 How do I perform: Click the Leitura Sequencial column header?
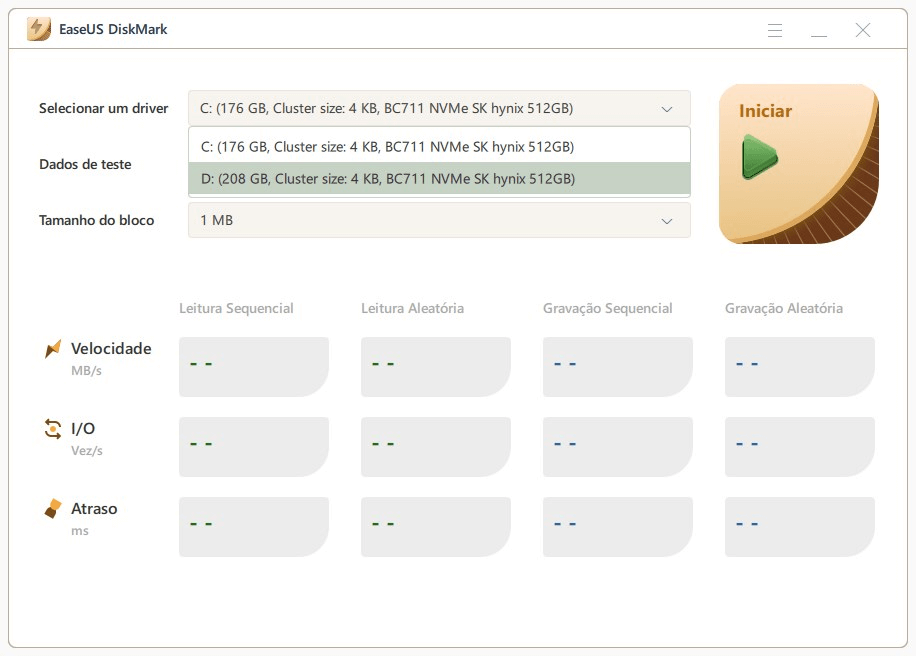click(236, 308)
